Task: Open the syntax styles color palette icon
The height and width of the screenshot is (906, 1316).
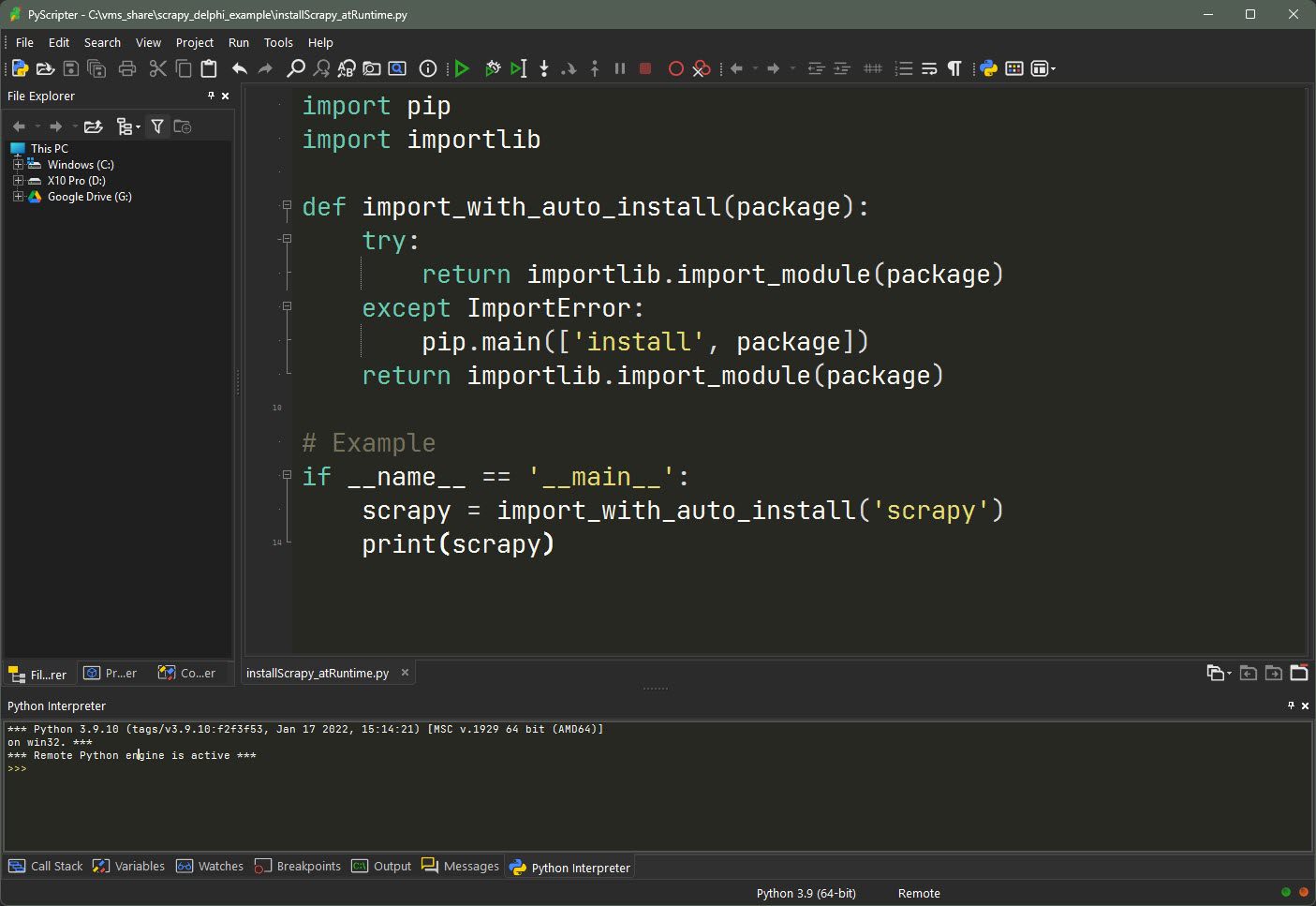Action: (x=1014, y=68)
